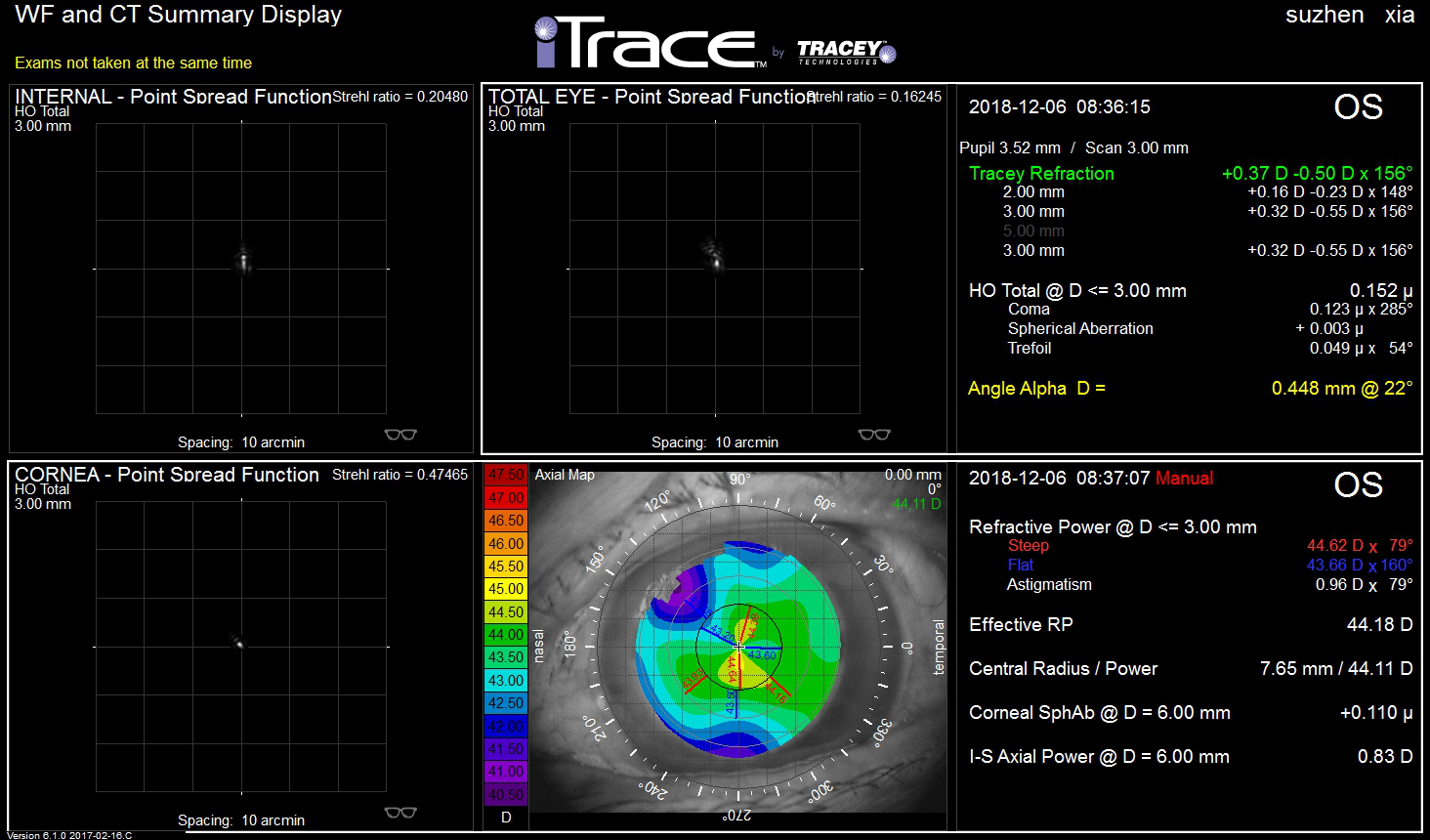Click the center crosshair on the axial map
Image resolution: width=1430 pixels, height=840 pixels.
739,646
